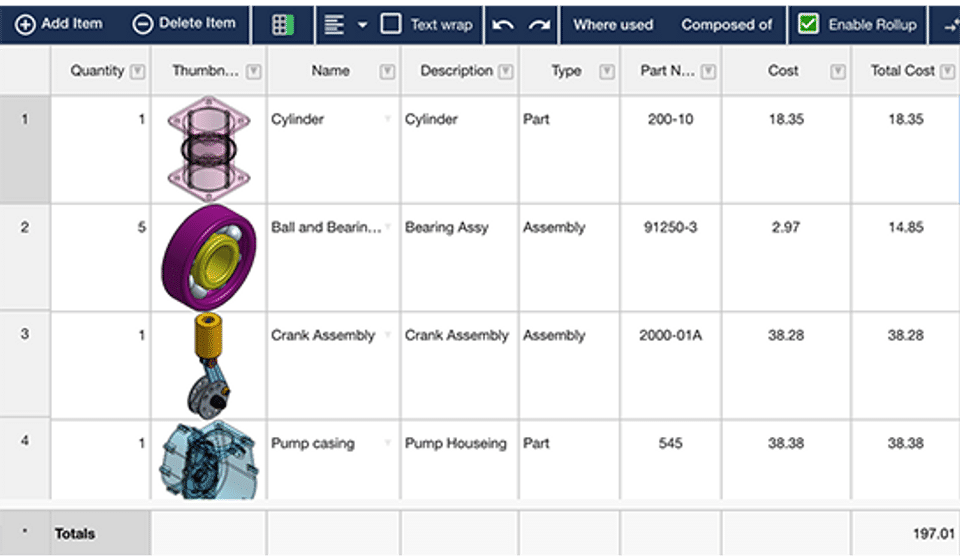Screen dimensions: 960x560
Task: Toggle the Text wrap checkbox
Action: coord(391,24)
